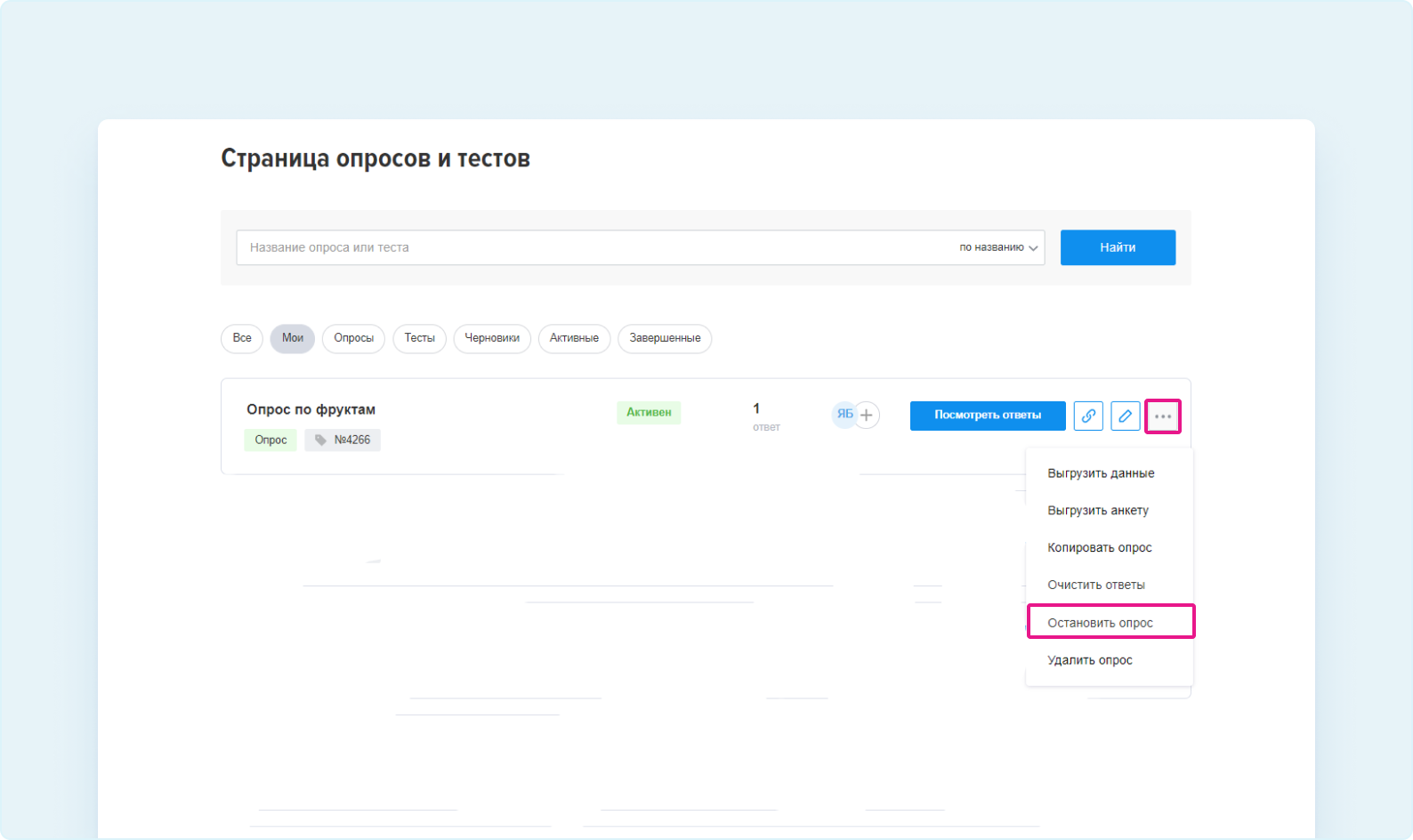Show 'Завершенные' surveys filter

tap(665, 338)
